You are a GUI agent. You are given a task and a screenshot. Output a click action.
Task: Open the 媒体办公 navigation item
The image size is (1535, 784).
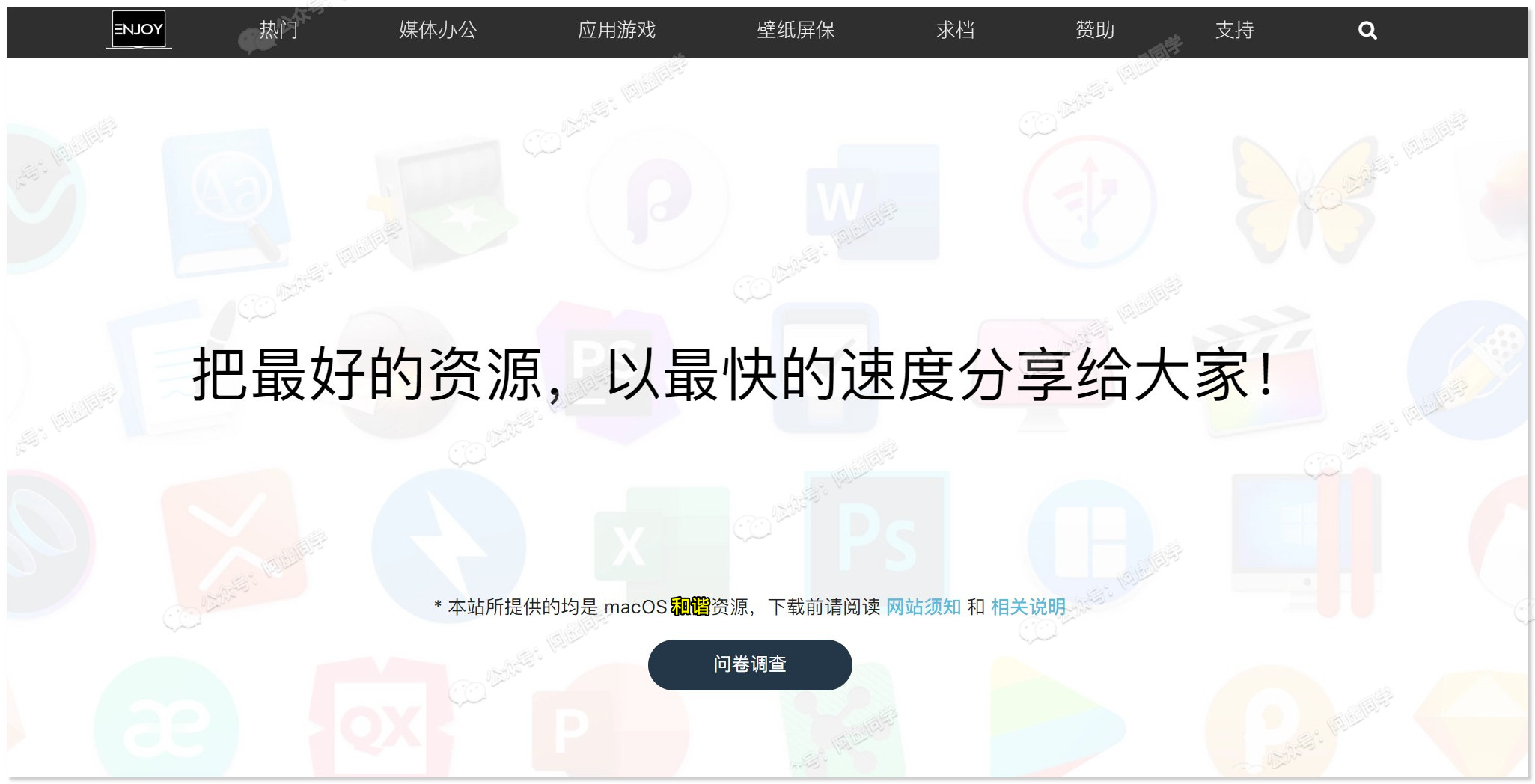(438, 30)
